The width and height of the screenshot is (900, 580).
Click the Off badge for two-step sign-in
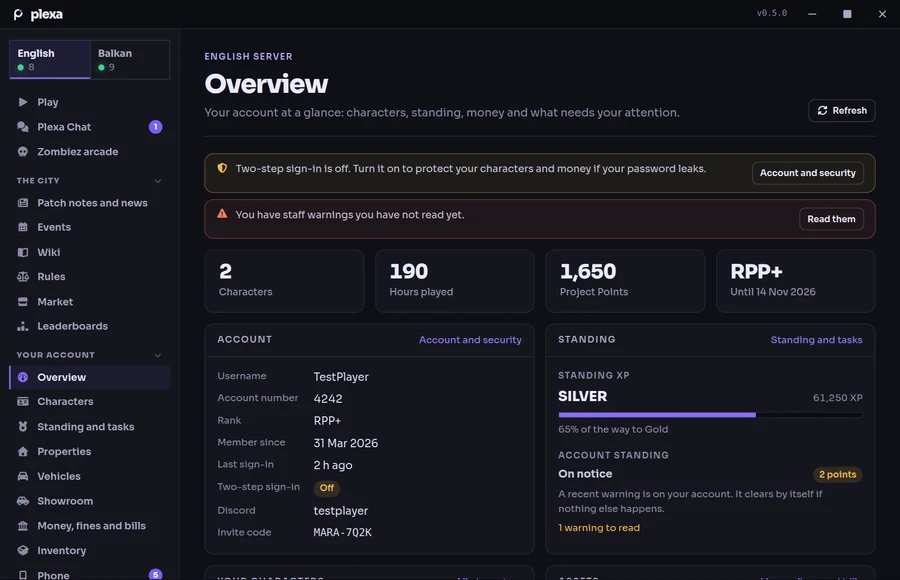point(327,488)
